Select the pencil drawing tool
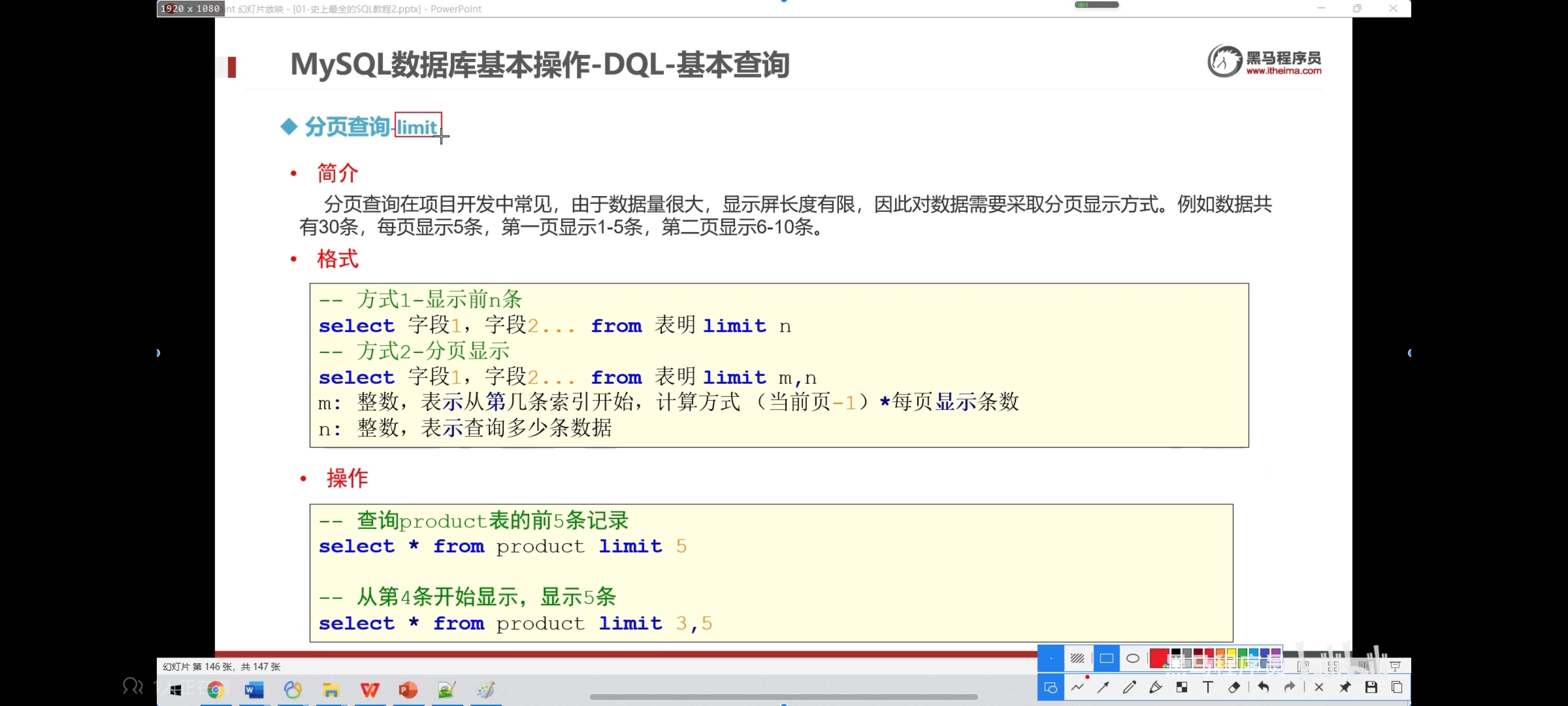 point(1129,688)
